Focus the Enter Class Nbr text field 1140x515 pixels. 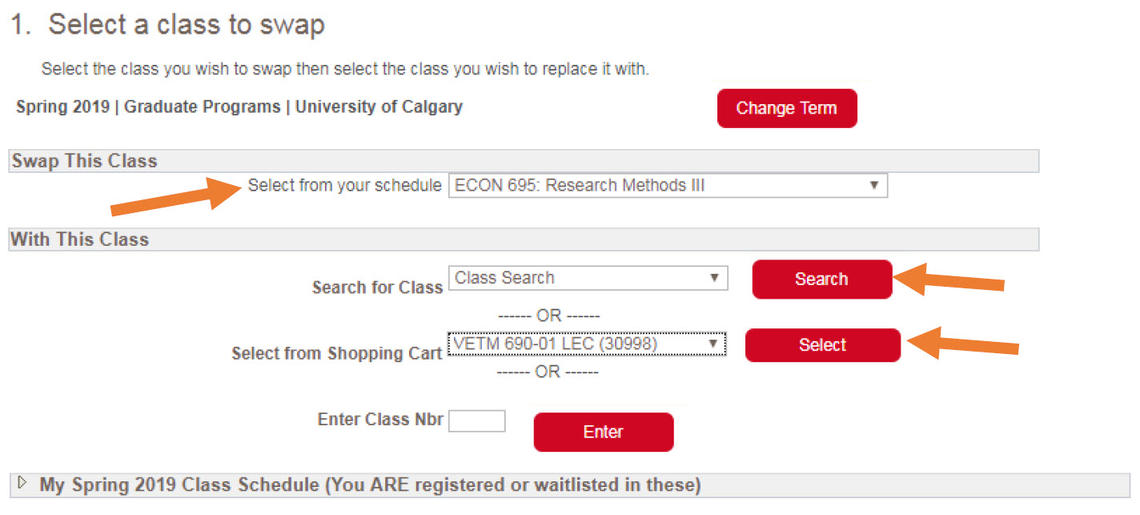click(477, 421)
